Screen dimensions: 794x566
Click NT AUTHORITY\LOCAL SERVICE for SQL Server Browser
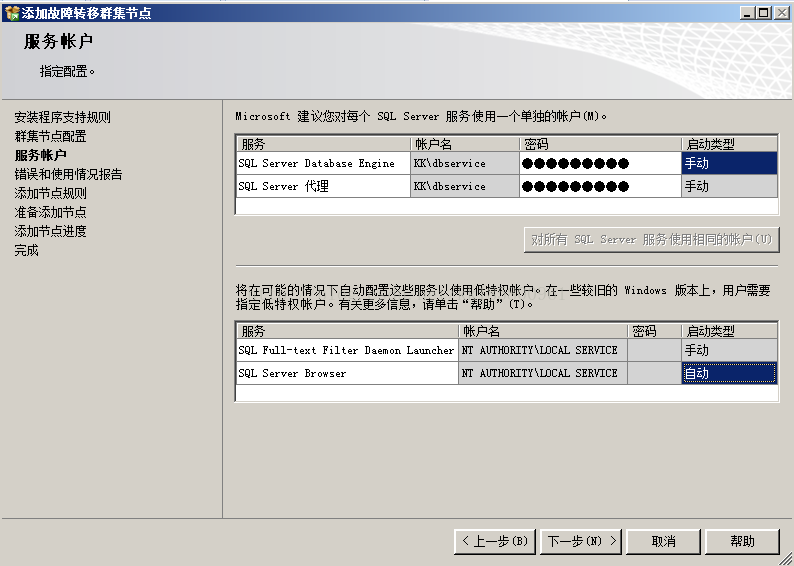coord(543,373)
